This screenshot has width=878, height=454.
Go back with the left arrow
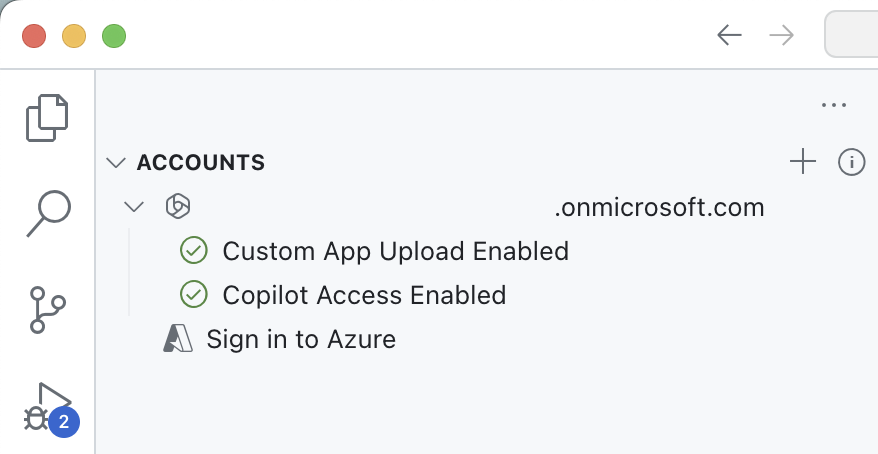point(729,36)
